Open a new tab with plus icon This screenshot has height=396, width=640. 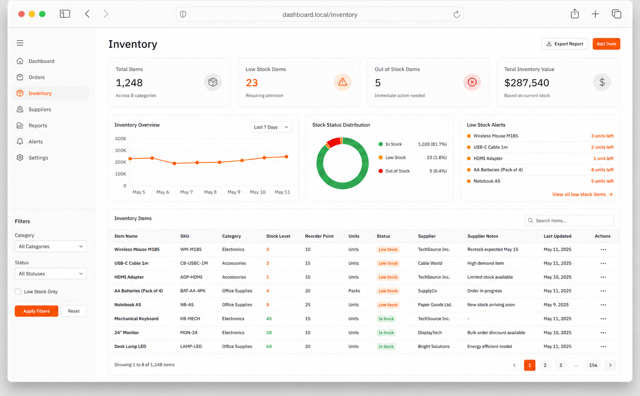pyautogui.click(x=595, y=14)
